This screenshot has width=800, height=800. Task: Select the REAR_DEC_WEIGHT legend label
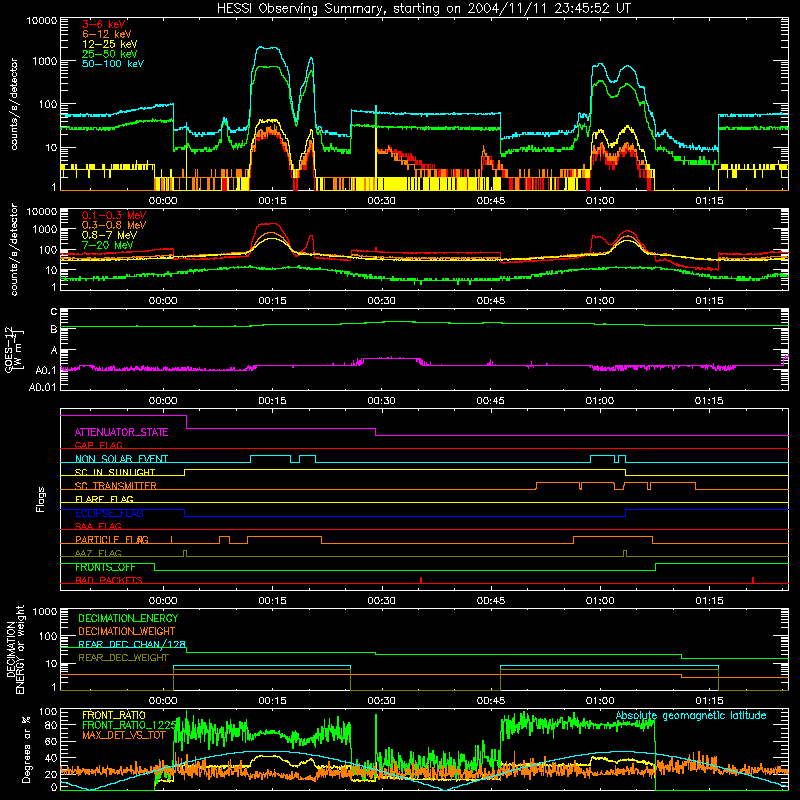(123, 658)
